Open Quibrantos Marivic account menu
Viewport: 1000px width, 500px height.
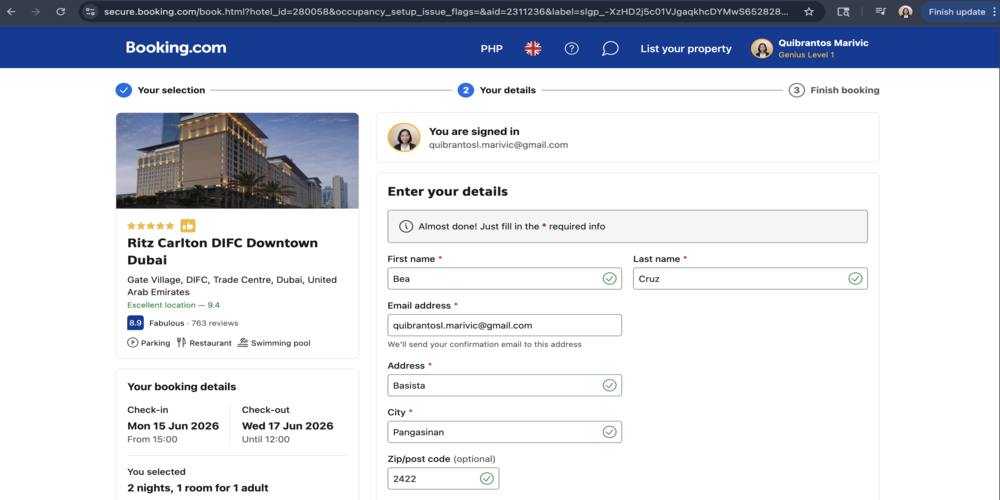click(x=810, y=48)
